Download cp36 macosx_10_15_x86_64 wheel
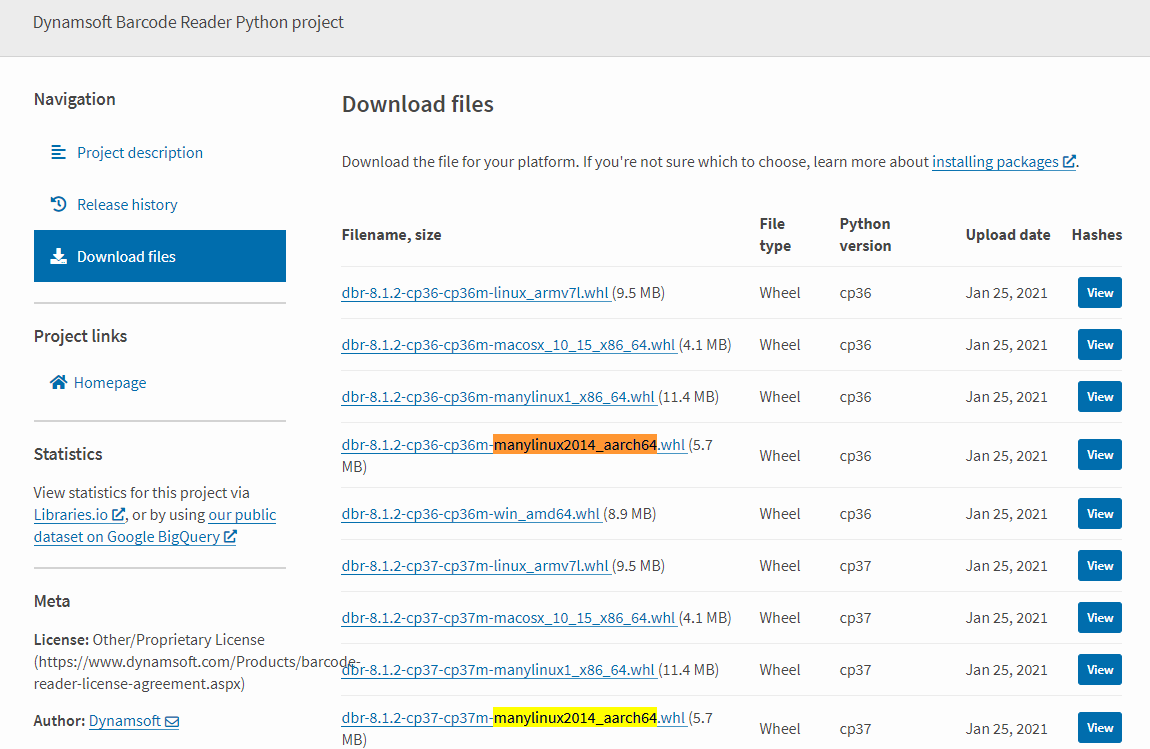 click(x=508, y=345)
